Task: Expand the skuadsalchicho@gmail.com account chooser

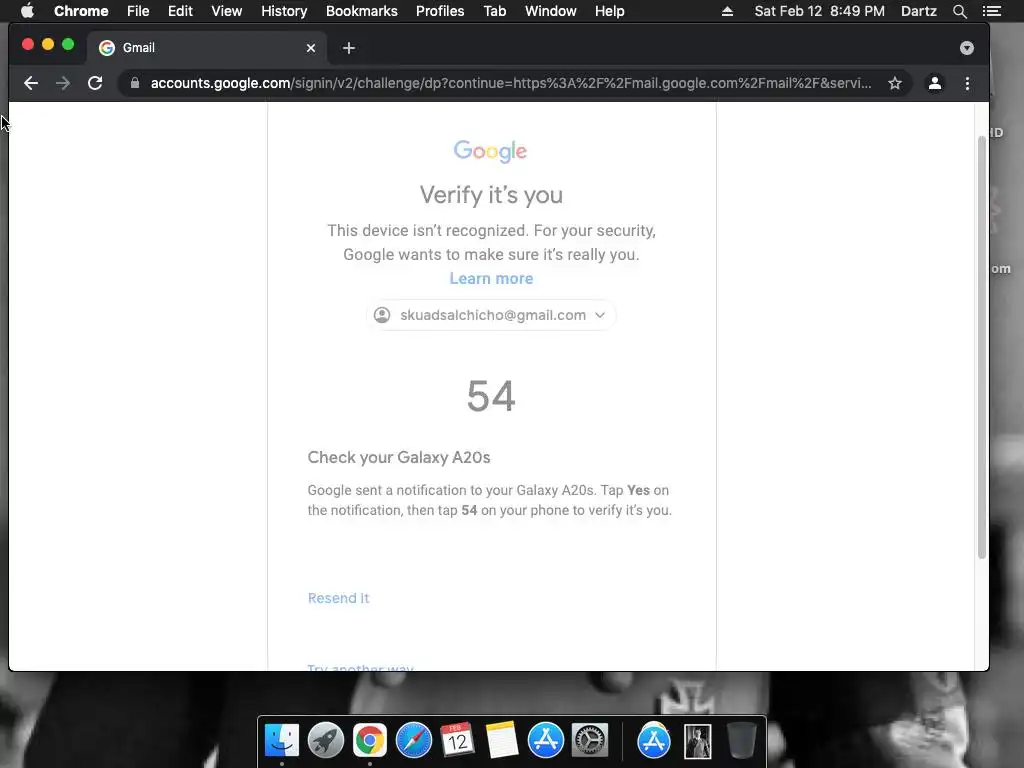Action: point(490,315)
